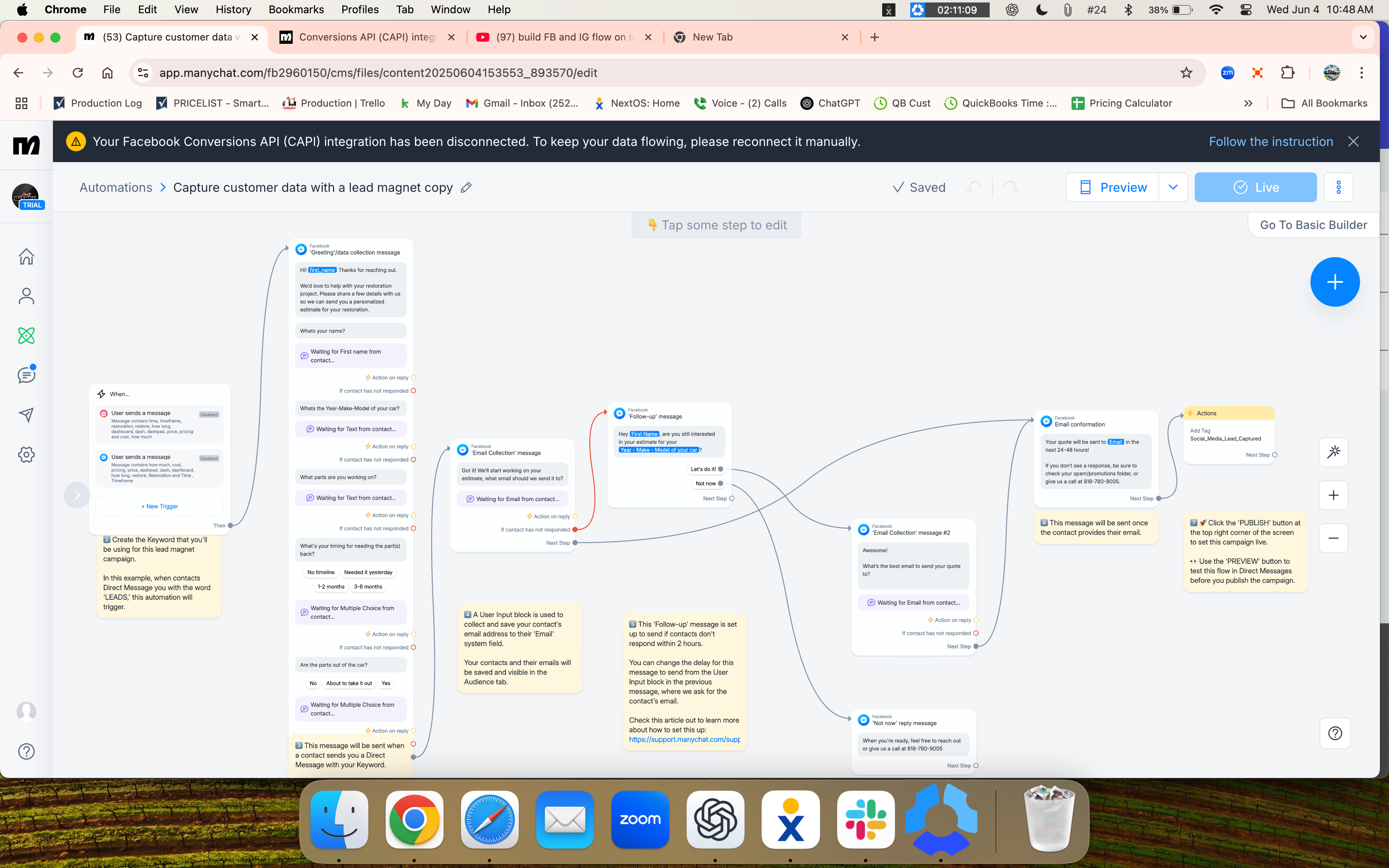Open the History menu

[233, 9]
